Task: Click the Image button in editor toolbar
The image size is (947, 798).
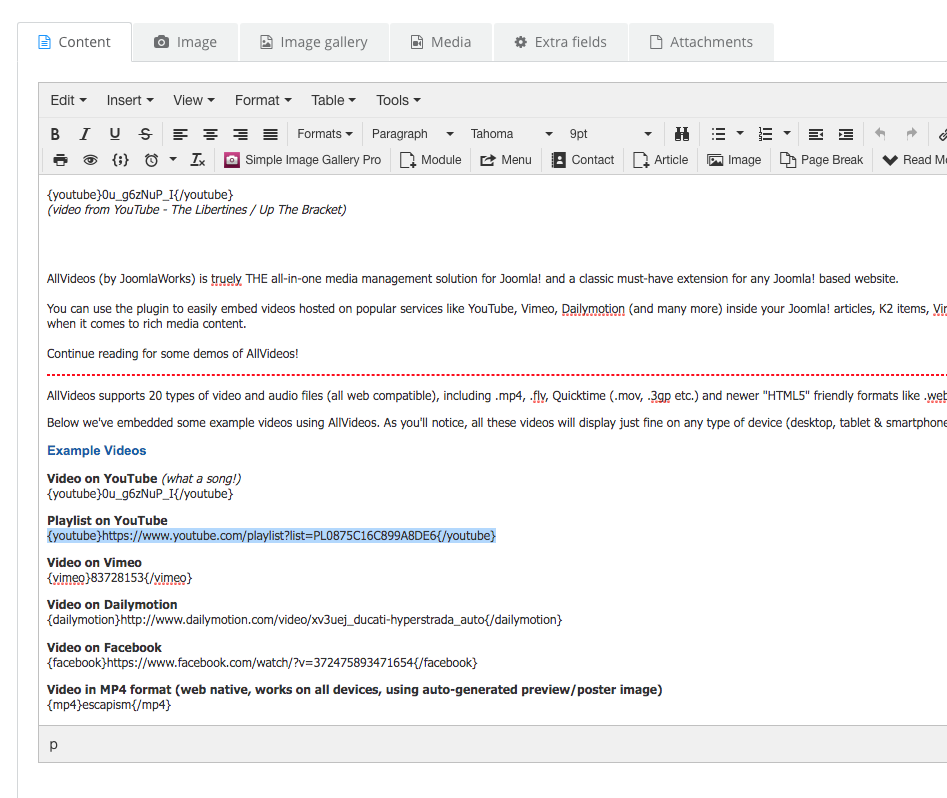Action: coord(734,160)
